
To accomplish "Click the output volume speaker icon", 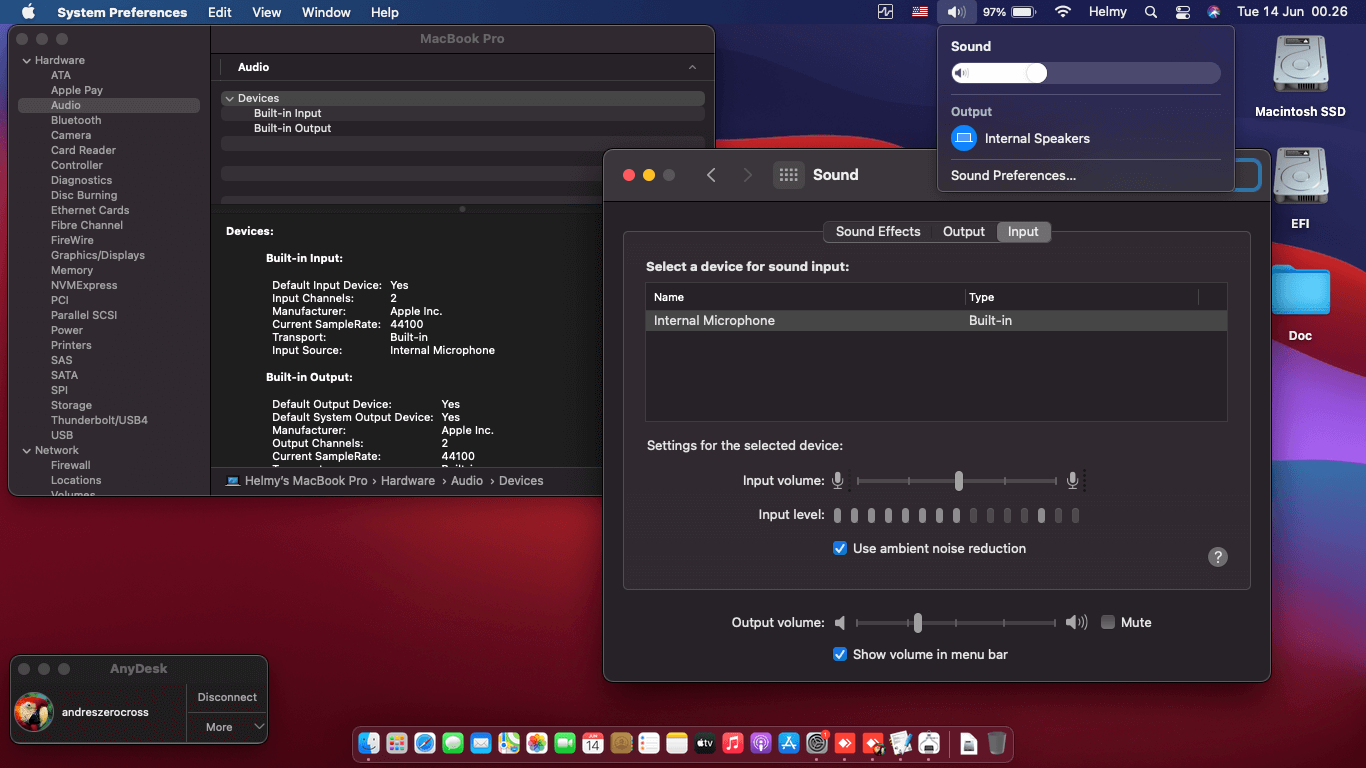I will pos(841,622).
